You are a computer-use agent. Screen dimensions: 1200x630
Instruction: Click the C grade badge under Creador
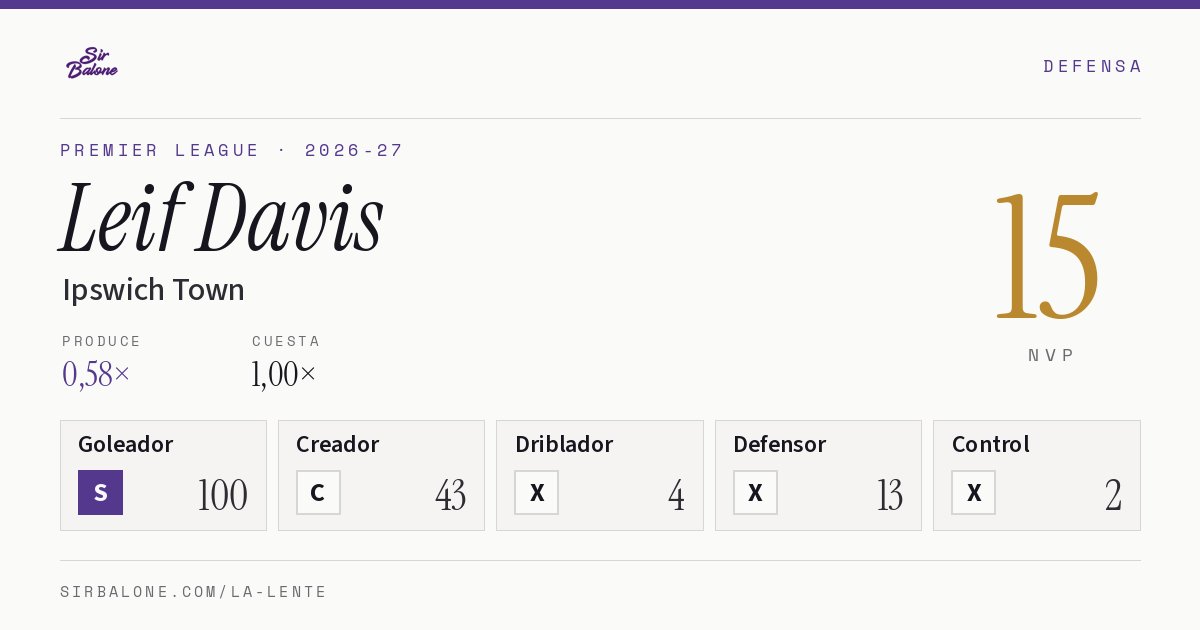318,492
